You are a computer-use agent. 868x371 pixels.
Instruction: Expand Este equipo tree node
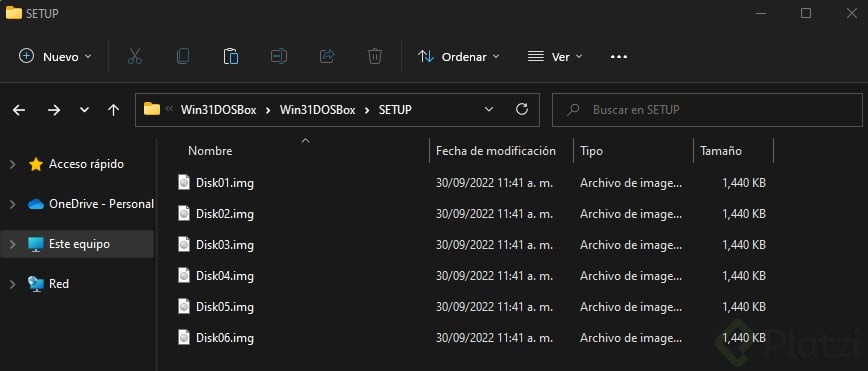(x=13, y=244)
